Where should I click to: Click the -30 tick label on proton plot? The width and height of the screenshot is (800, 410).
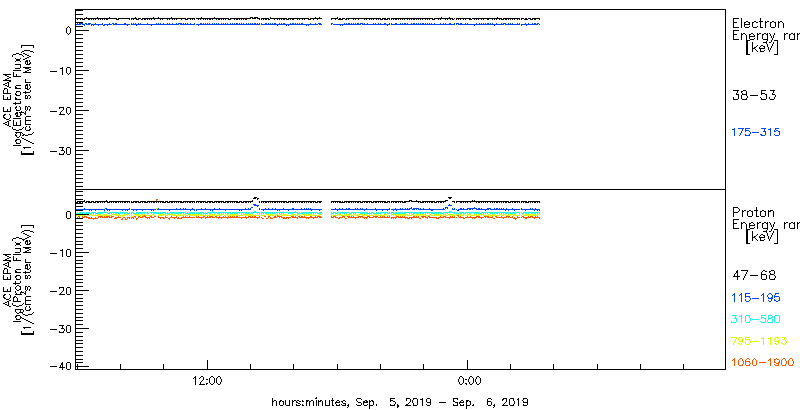(x=61, y=328)
